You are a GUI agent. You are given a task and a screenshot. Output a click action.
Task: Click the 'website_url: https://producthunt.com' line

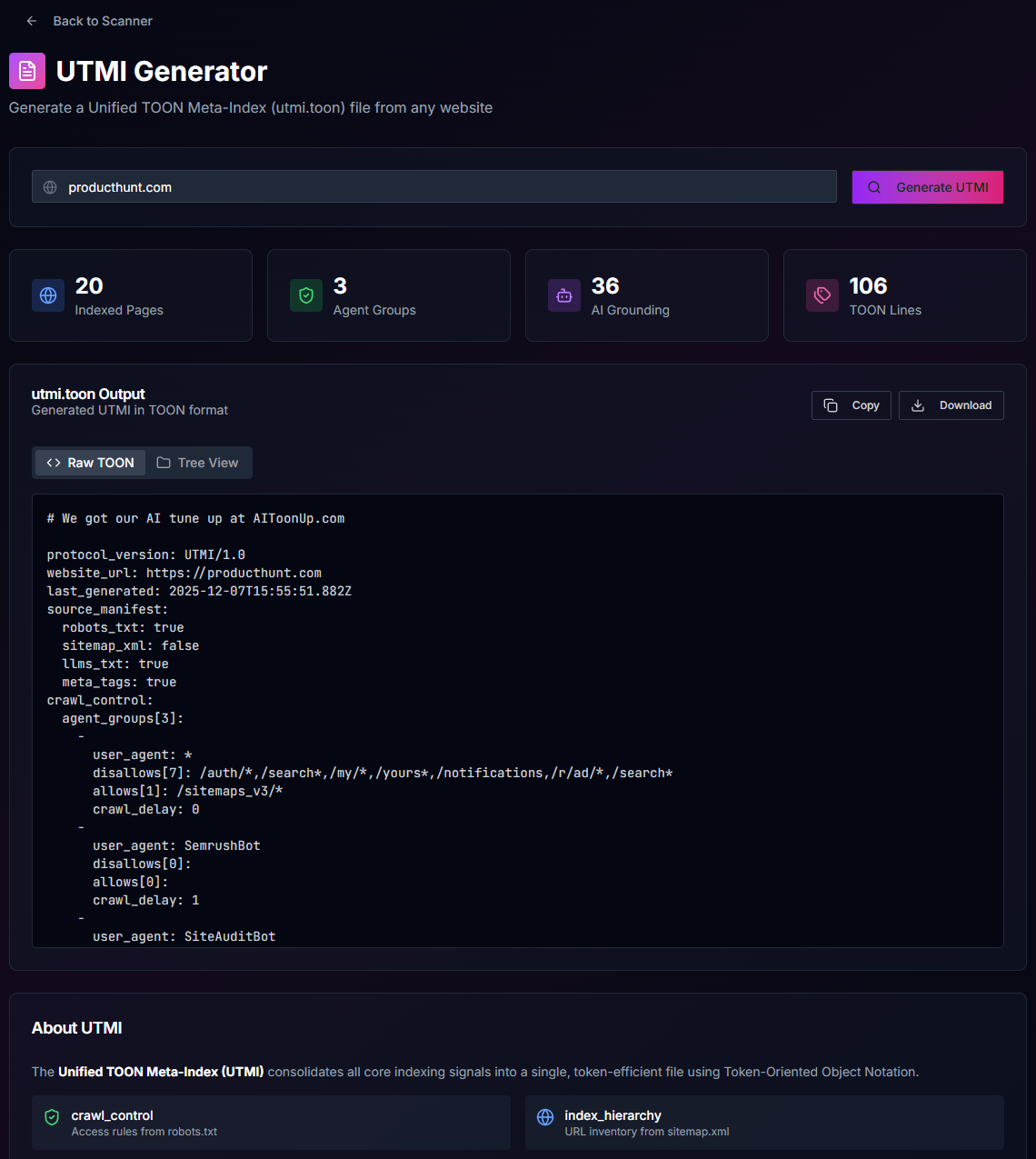click(184, 573)
